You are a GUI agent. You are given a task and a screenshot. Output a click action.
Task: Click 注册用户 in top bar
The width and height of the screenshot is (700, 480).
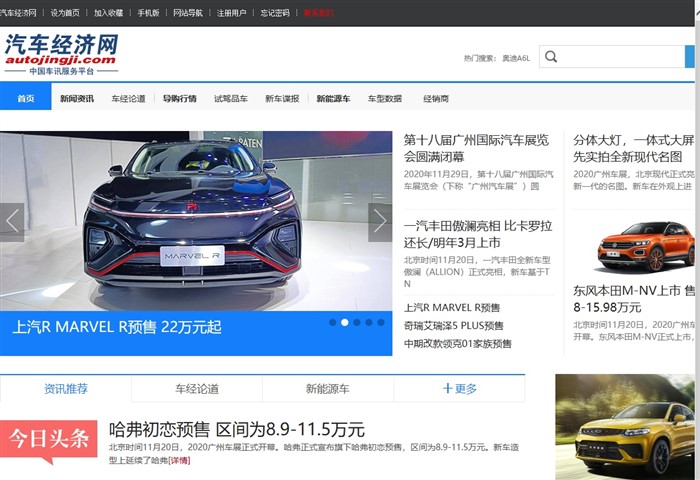coord(232,13)
